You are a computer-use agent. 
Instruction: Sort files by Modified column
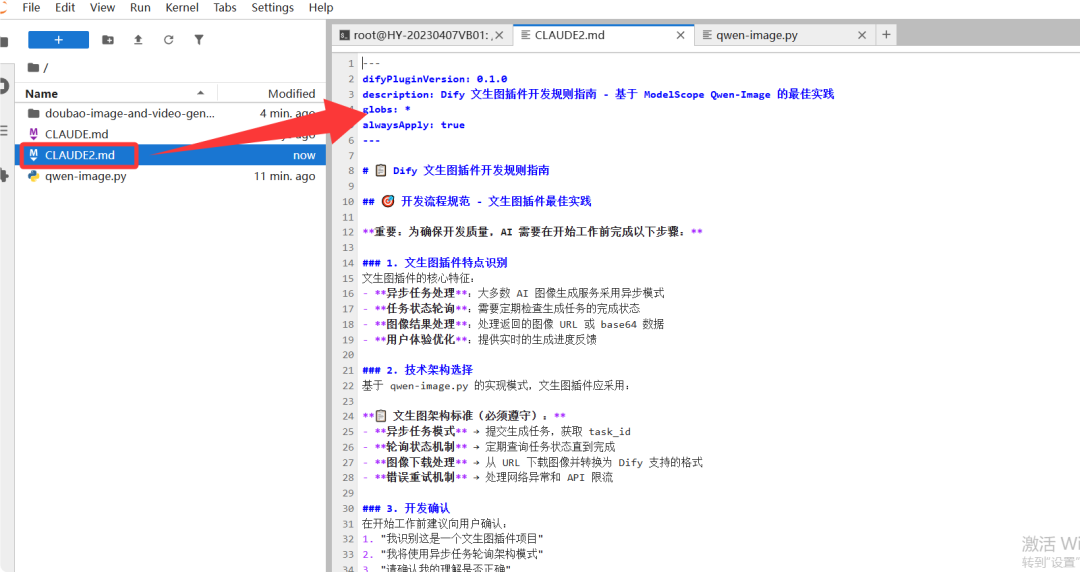(291, 94)
